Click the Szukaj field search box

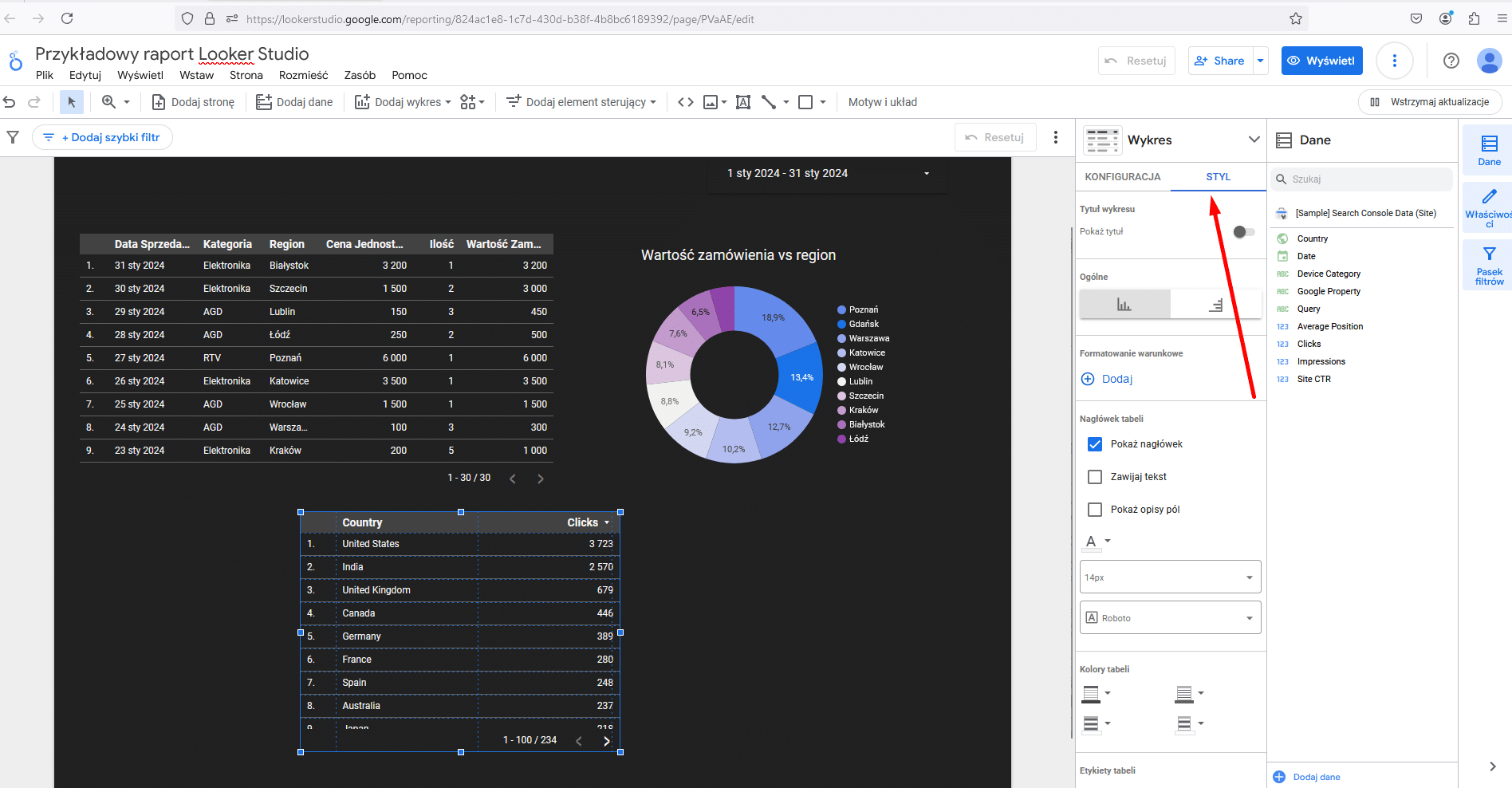click(x=1360, y=179)
